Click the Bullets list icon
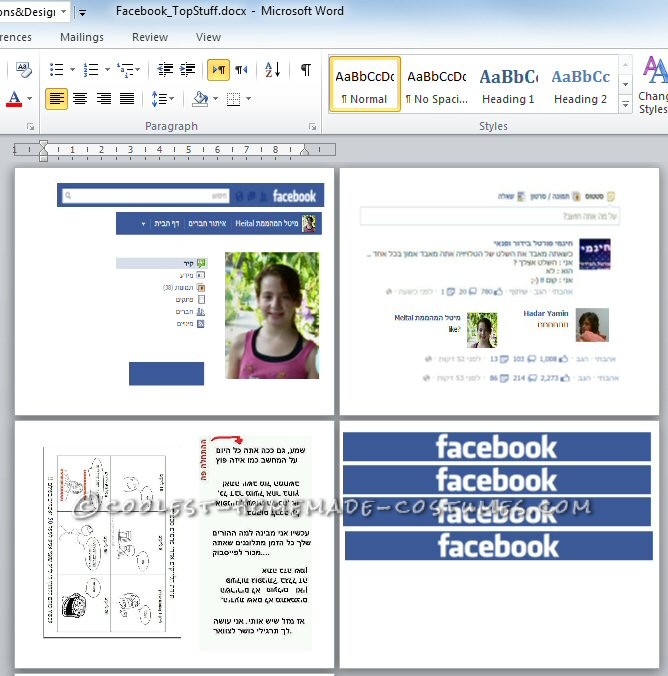668x676 pixels. 56,69
